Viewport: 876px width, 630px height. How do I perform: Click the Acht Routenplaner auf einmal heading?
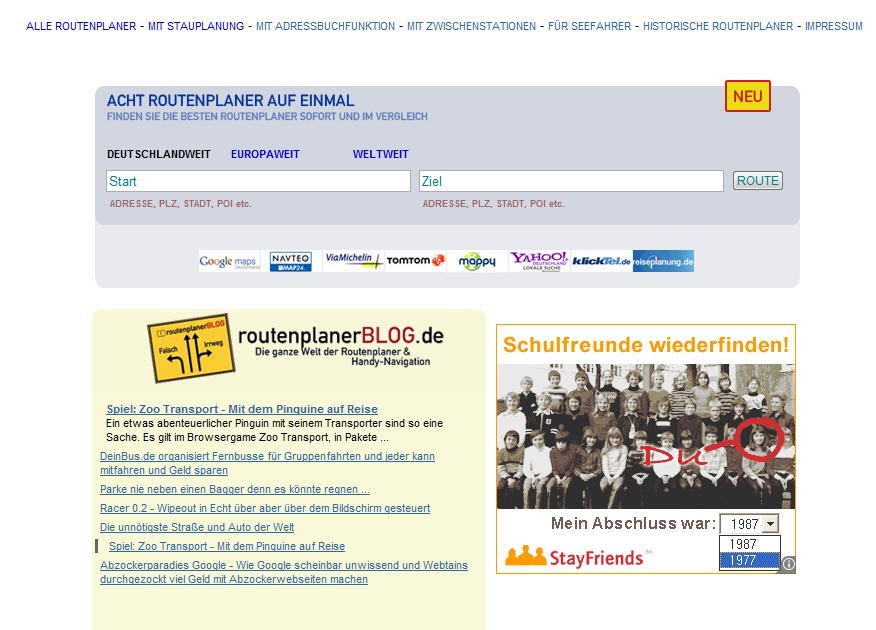230,101
